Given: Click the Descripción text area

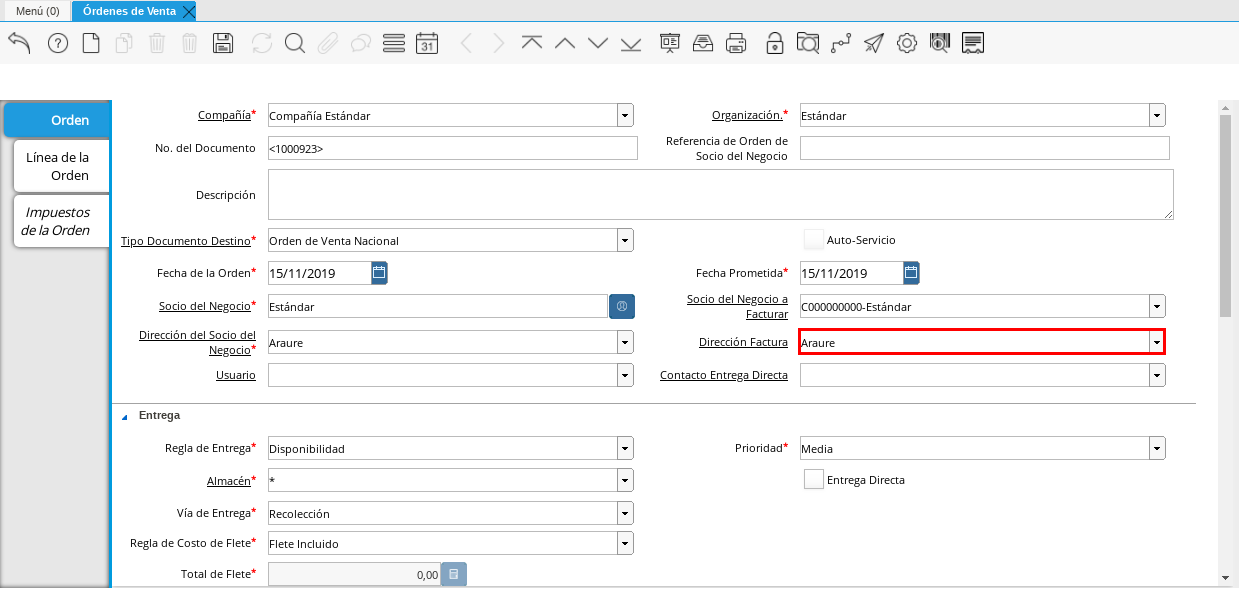Looking at the screenshot, I should click(x=720, y=194).
